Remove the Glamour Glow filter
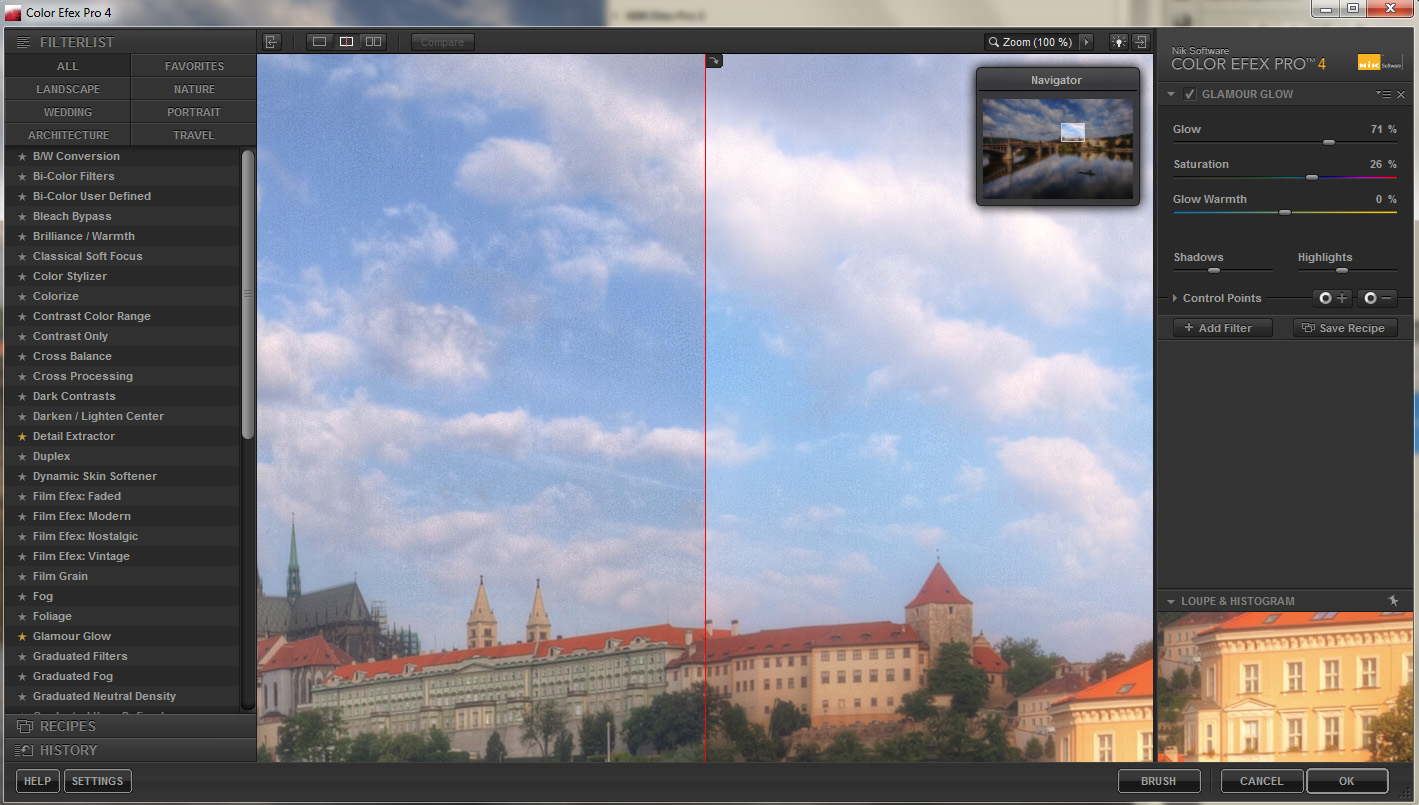Image resolution: width=1419 pixels, height=805 pixels. coord(1401,94)
